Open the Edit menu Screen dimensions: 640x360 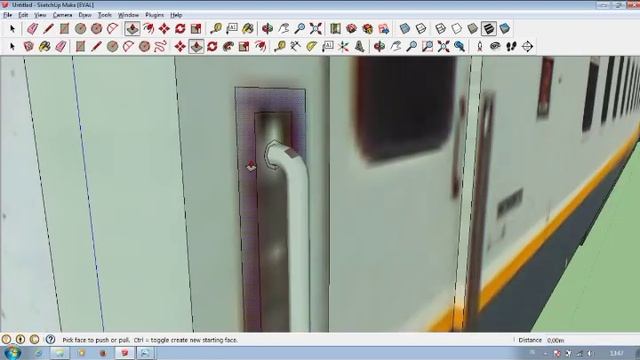(x=23, y=15)
